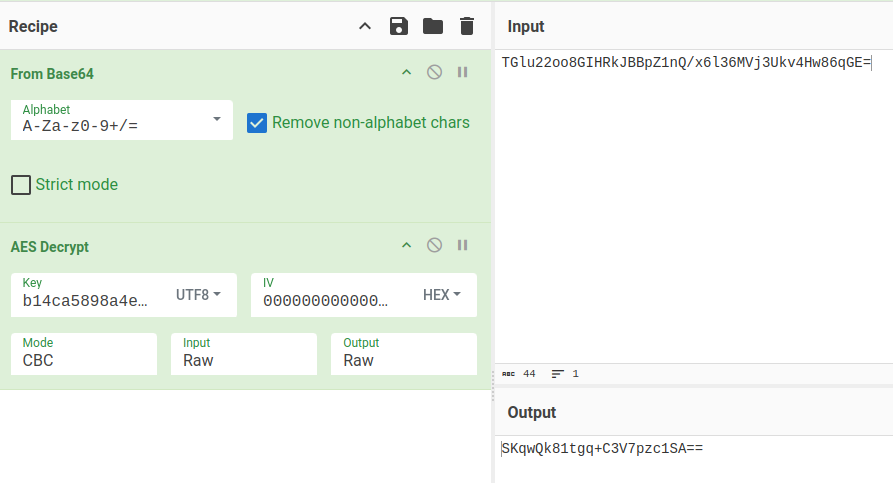The height and width of the screenshot is (483, 893).
Task: Collapse the From Base64 operation
Action: tap(406, 73)
